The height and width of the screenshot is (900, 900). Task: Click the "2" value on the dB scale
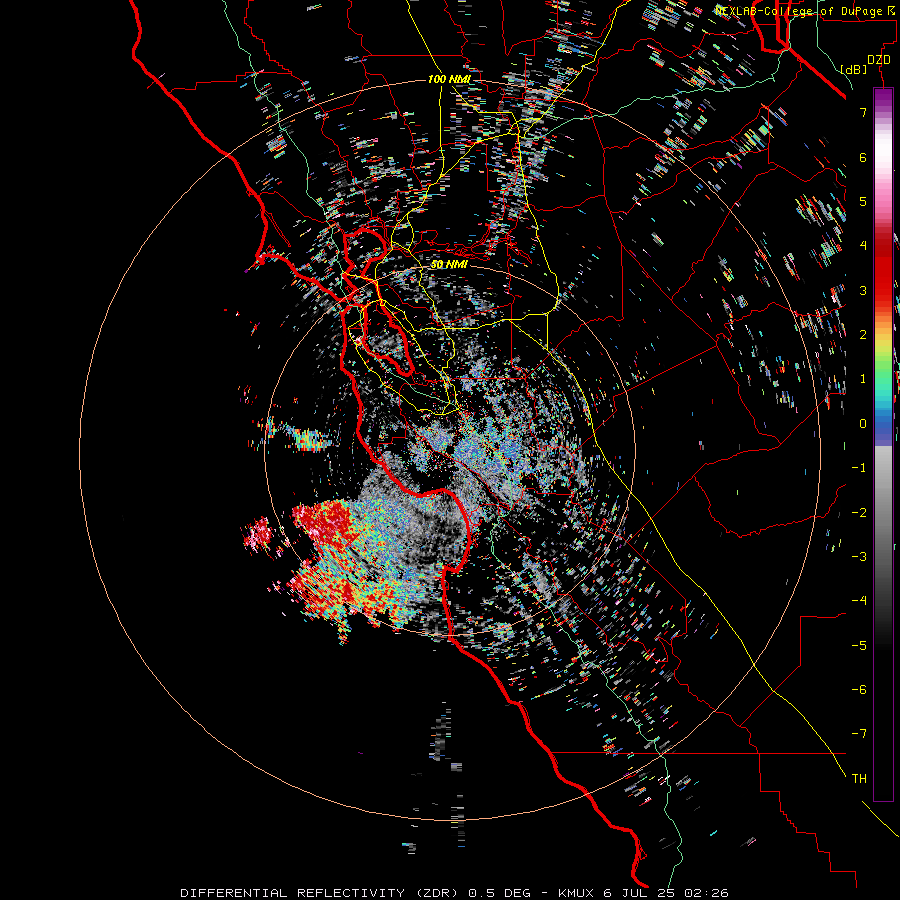863,335
